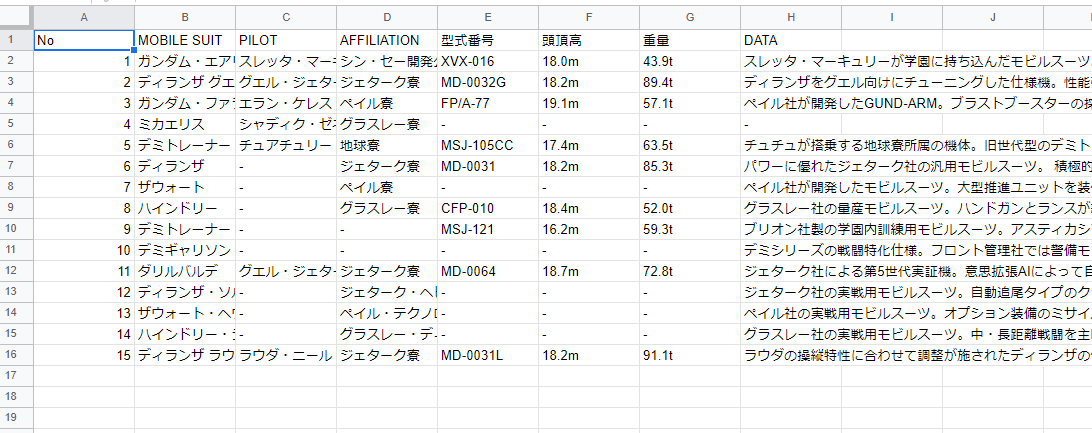Select the 'ペイル寮' cell in row 4

[x=387, y=103]
